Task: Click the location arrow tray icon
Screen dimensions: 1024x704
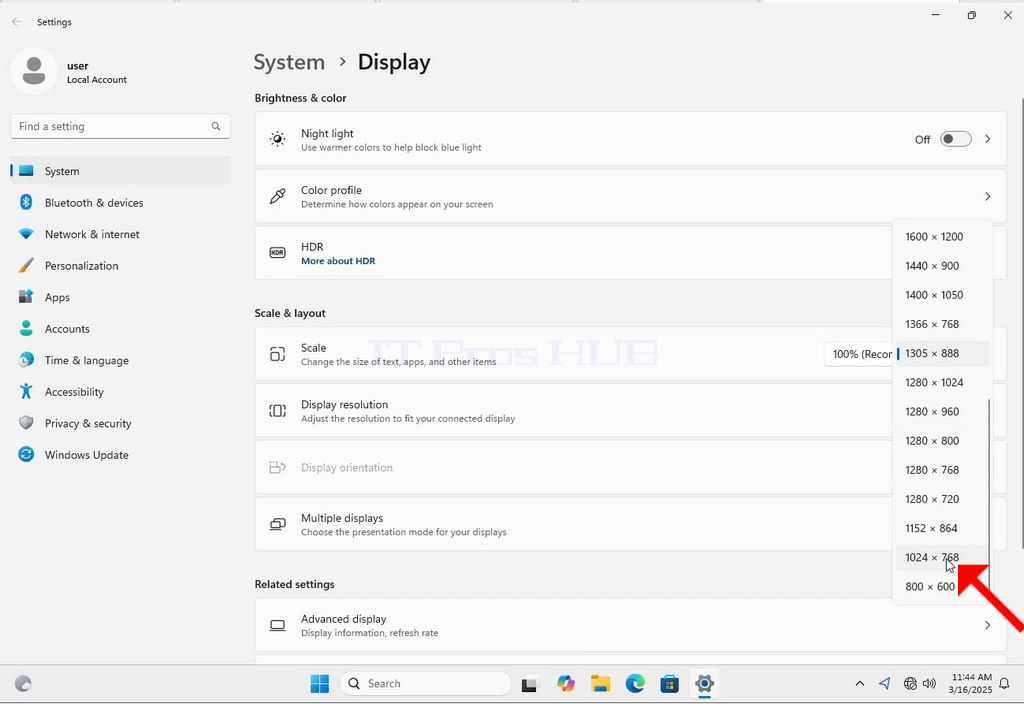Action: point(884,684)
